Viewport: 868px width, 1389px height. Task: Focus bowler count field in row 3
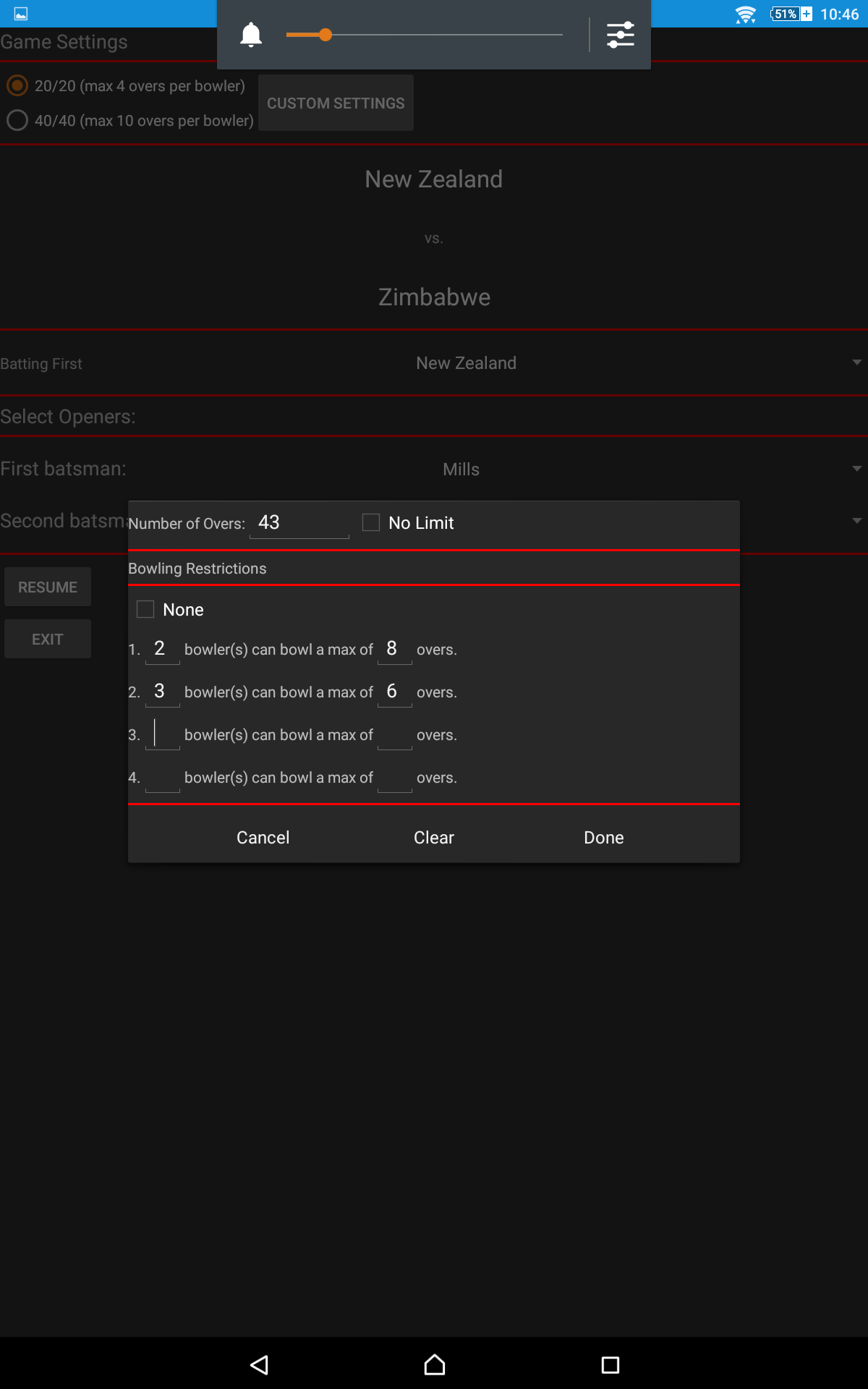[163, 734]
